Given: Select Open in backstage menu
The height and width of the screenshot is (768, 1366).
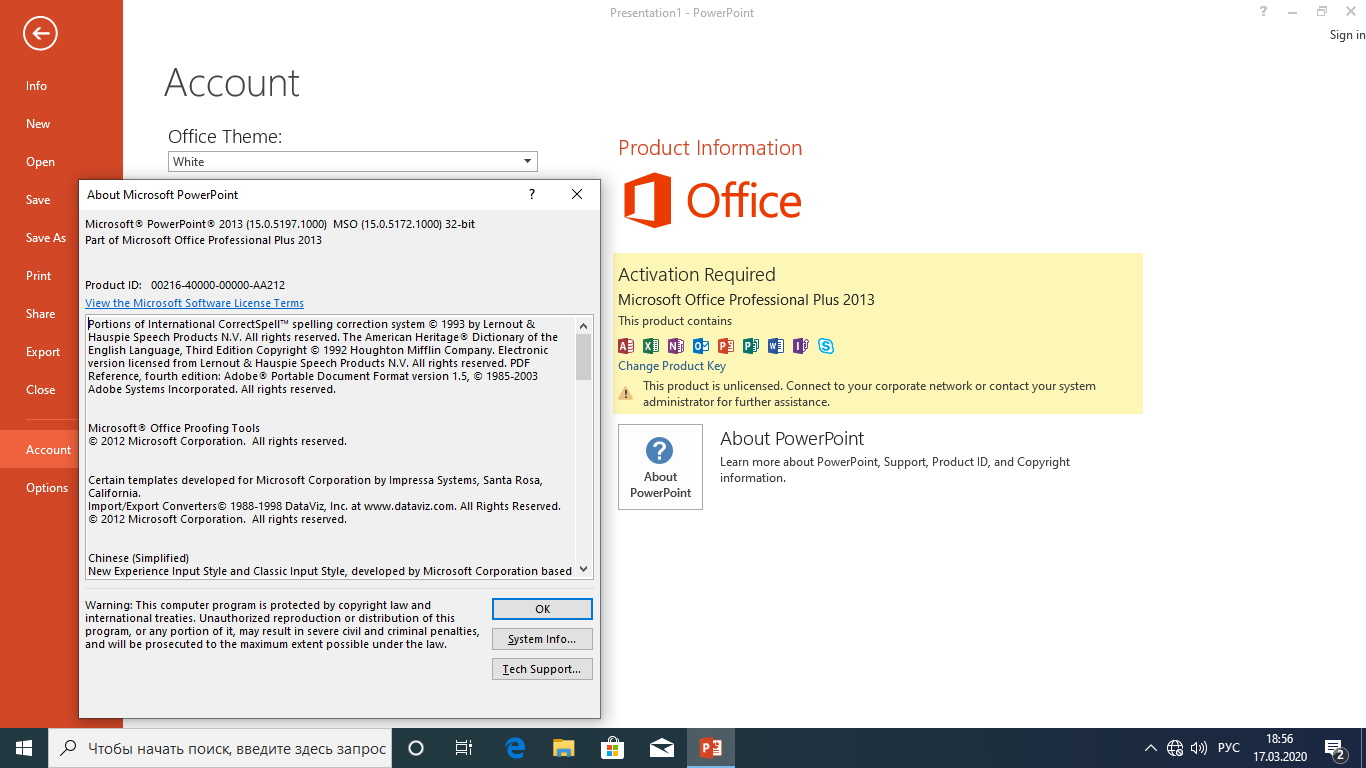Looking at the screenshot, I should coord(61,162).
